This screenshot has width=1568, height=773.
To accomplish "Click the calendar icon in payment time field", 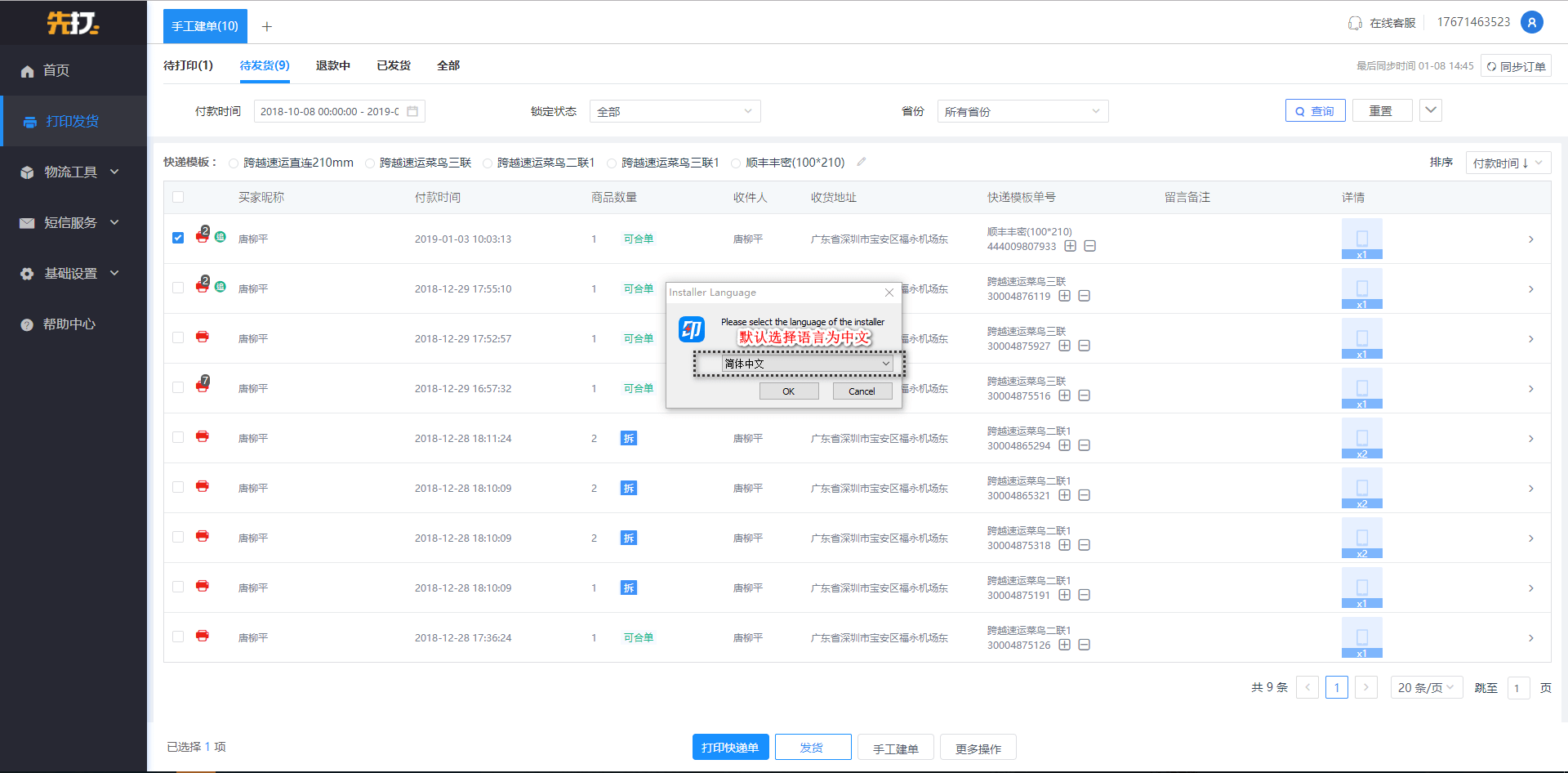I will (x=412, y=111).
